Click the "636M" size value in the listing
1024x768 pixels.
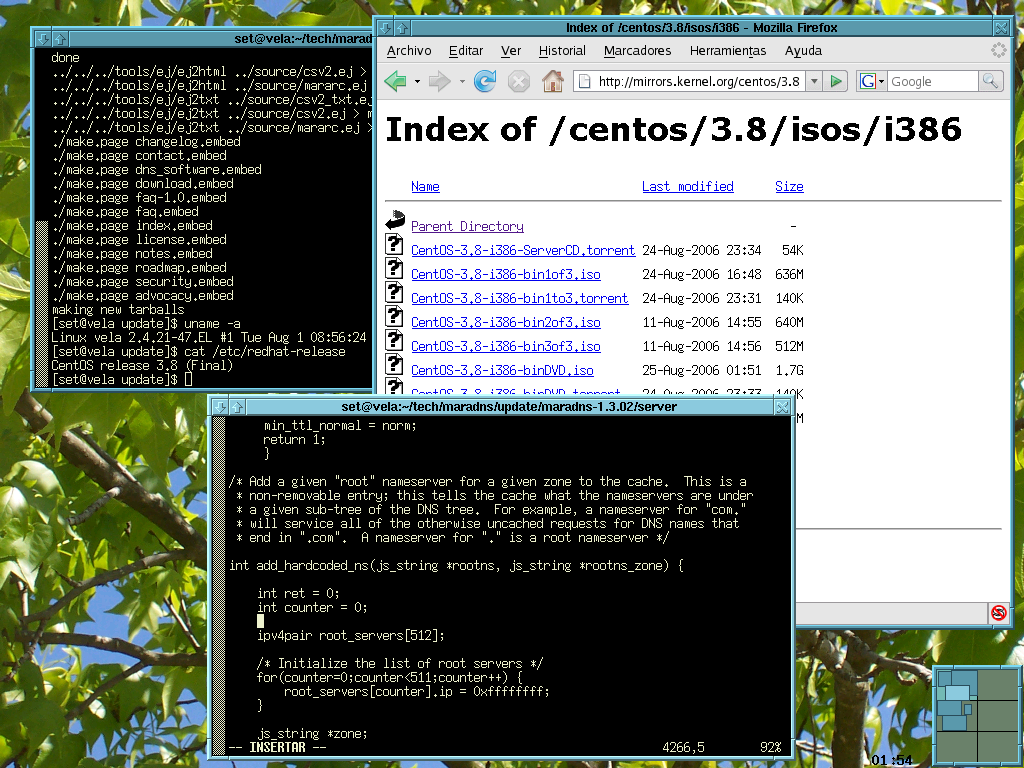coord(789,275)
